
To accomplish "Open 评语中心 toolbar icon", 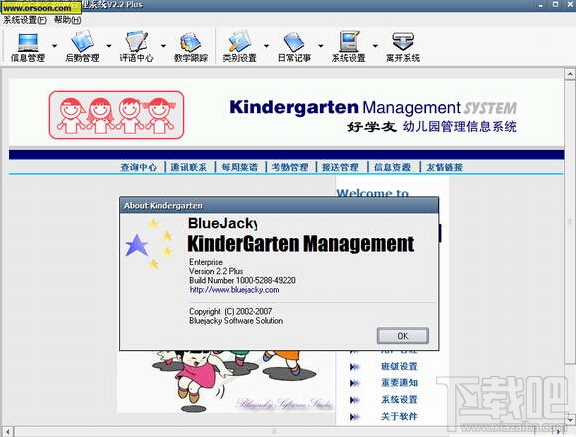I will tap(136, 47).
